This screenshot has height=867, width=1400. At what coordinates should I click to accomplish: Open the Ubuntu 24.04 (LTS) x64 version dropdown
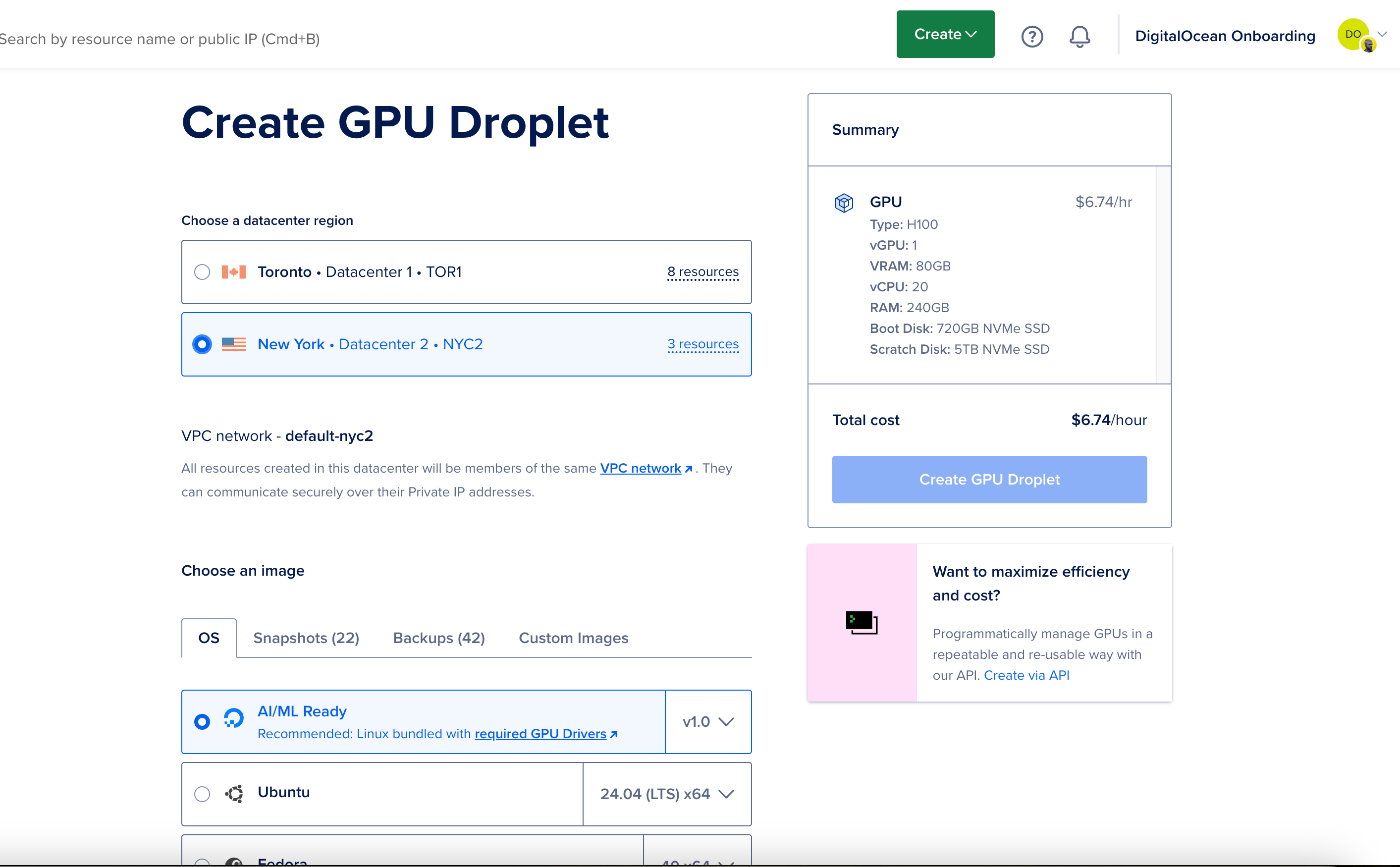pos(667,794)
